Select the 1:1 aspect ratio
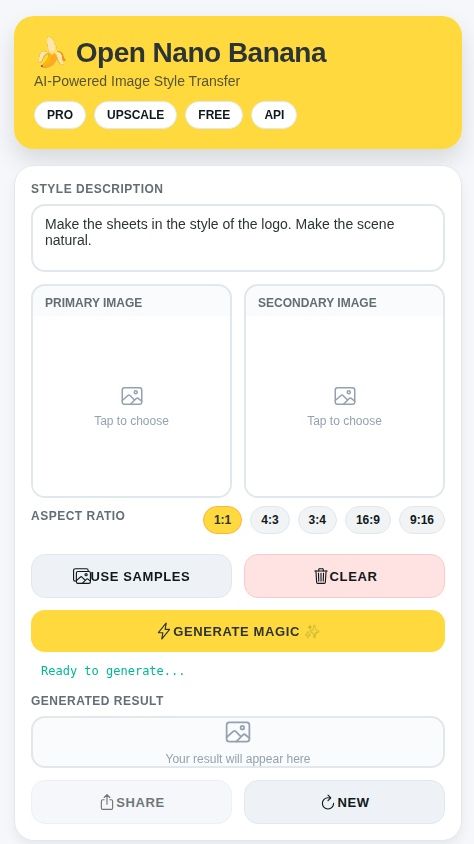The width and height of the screenshot is (474, 844). point(222,520)
